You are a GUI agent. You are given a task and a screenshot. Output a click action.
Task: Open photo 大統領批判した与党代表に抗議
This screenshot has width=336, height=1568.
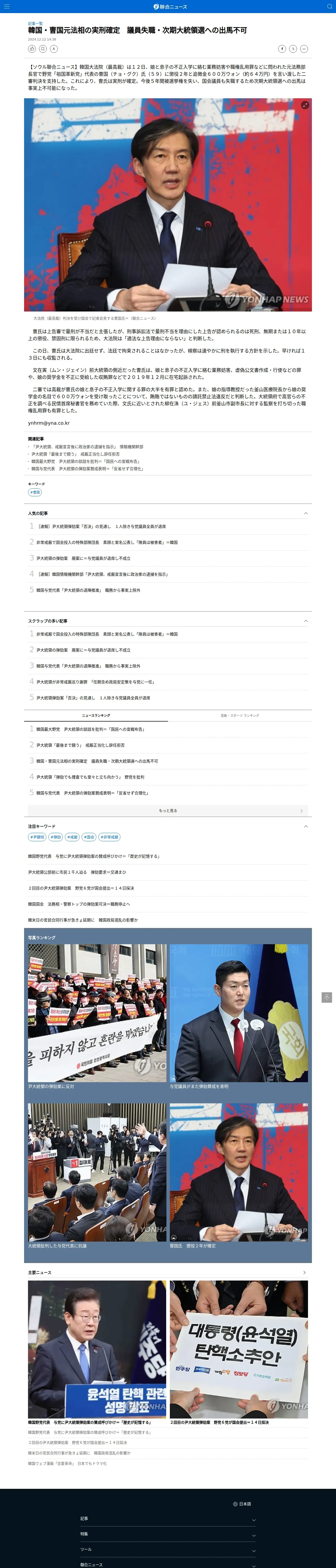(97, 1172)
